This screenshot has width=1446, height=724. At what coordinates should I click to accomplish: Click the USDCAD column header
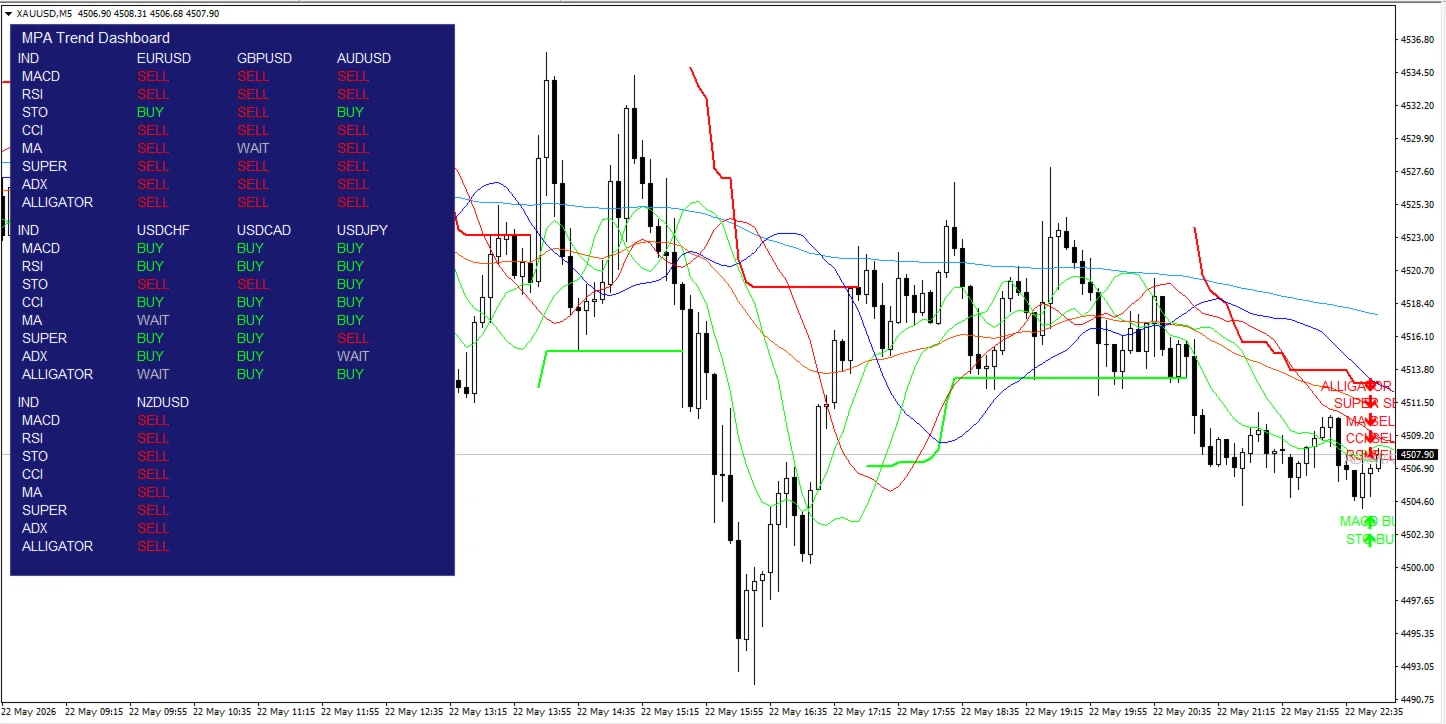click(264, 230)
